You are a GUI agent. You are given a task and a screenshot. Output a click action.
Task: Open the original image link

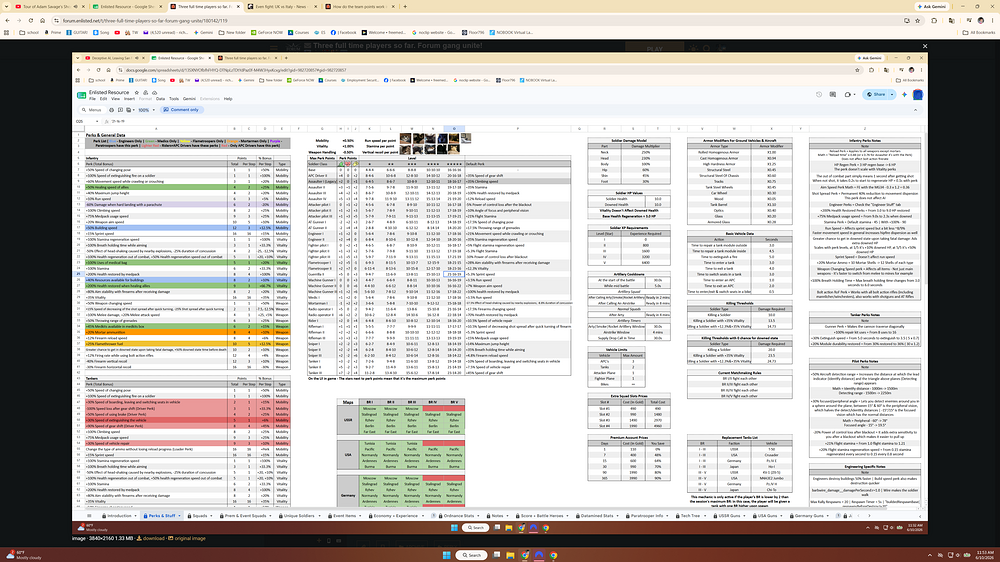(x=189, y=538)
